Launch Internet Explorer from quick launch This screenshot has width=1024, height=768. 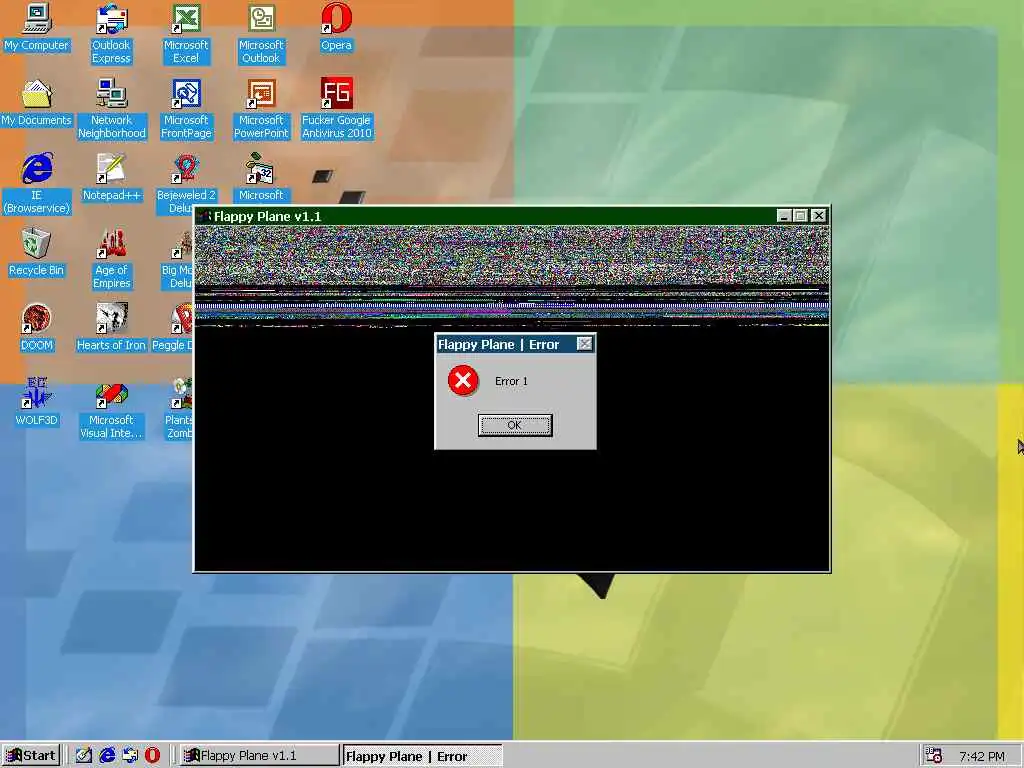tap(107, 756)
